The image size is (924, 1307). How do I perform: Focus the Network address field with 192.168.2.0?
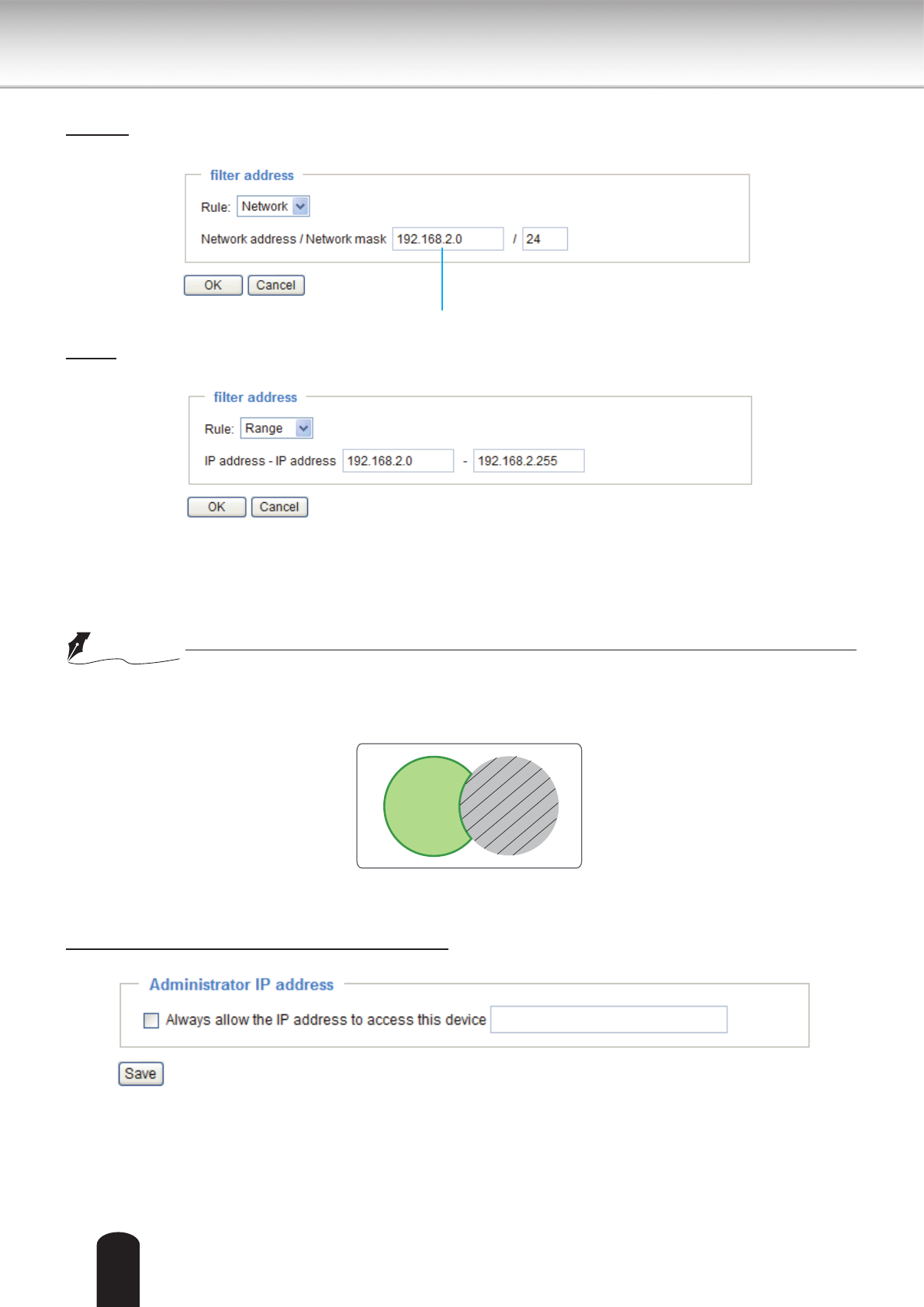tap(448, 239)
